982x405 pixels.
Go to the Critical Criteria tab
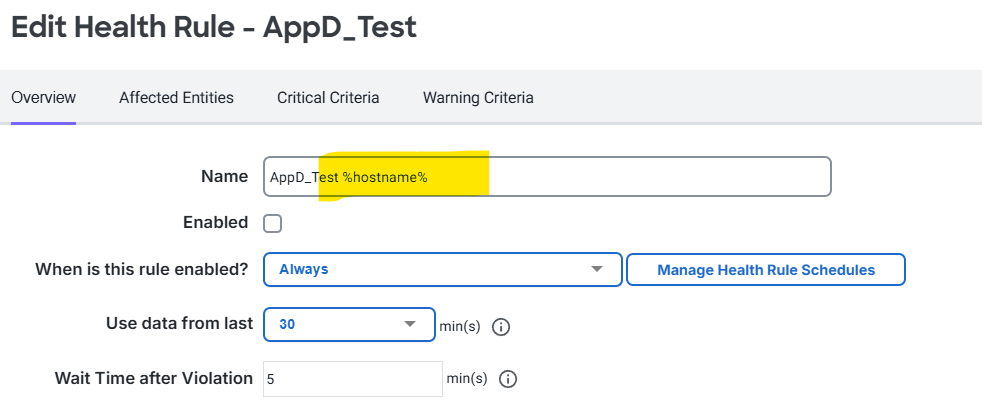pyautogui.click(x=328, y=98)
